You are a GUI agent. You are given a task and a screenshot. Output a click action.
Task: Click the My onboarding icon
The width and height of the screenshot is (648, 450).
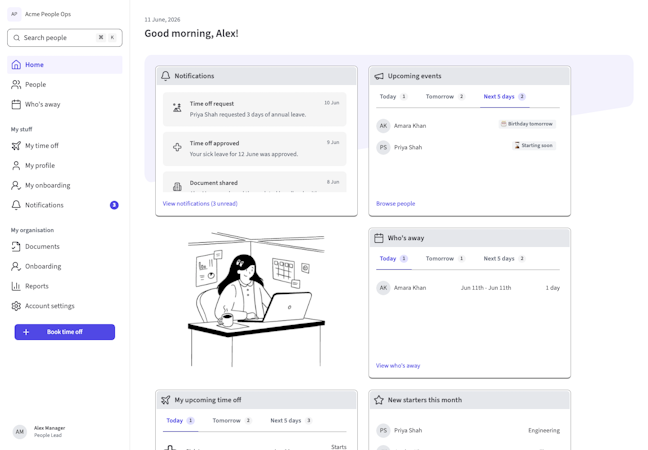[x=16, y=186]
